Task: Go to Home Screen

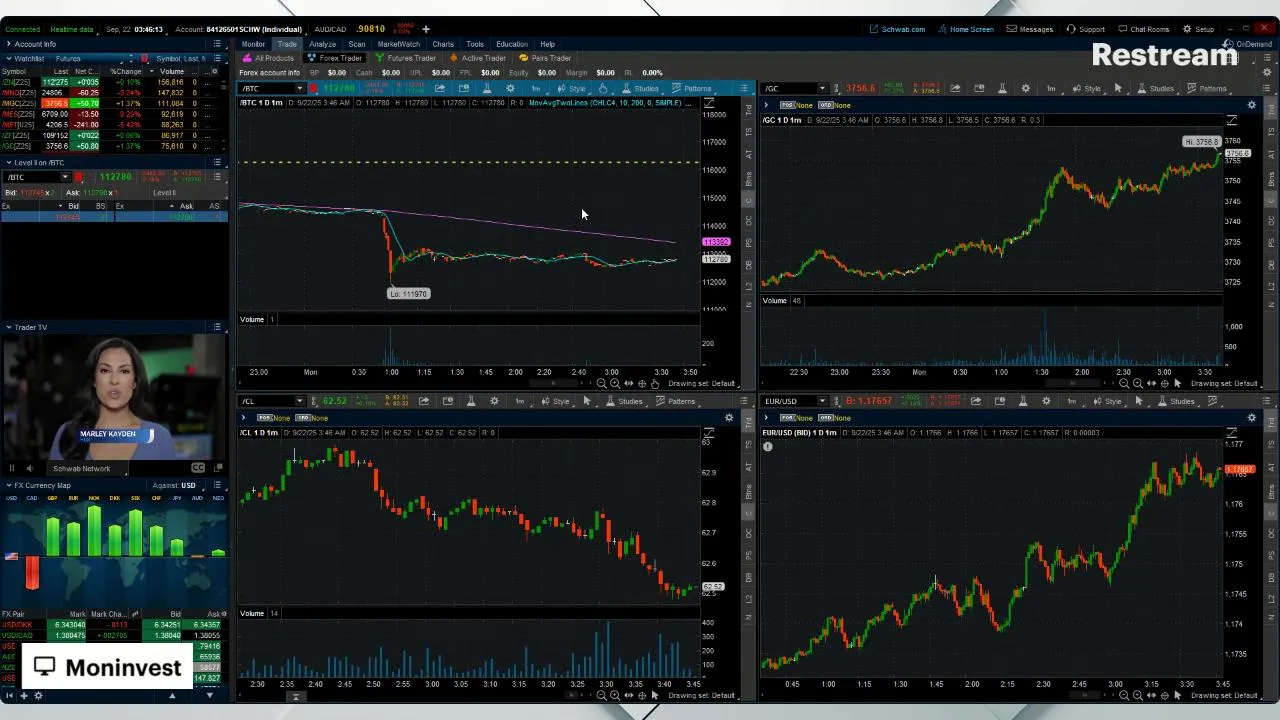Action: coord(966,29)
